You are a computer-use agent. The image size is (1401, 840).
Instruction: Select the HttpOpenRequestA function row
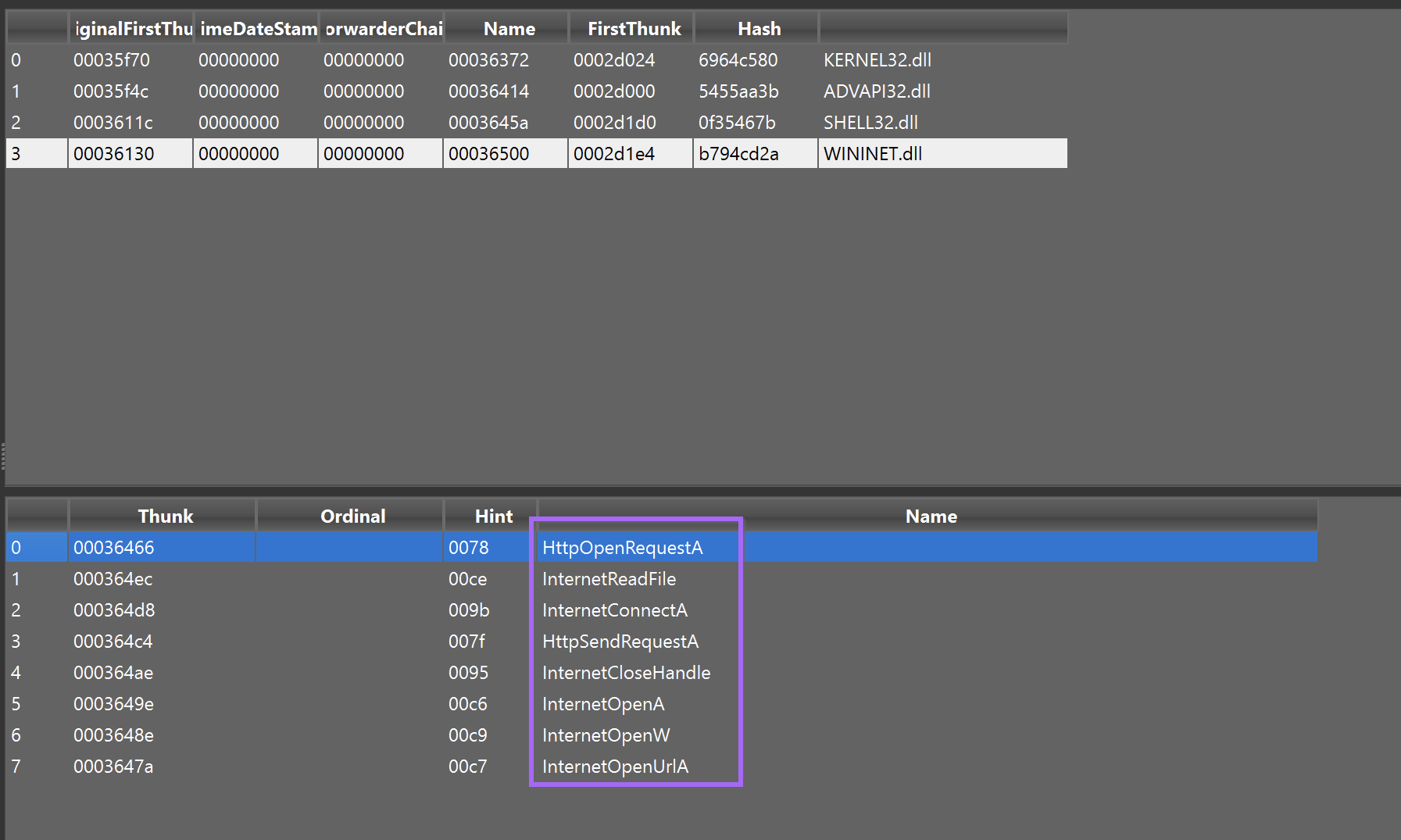pos(623,548)
